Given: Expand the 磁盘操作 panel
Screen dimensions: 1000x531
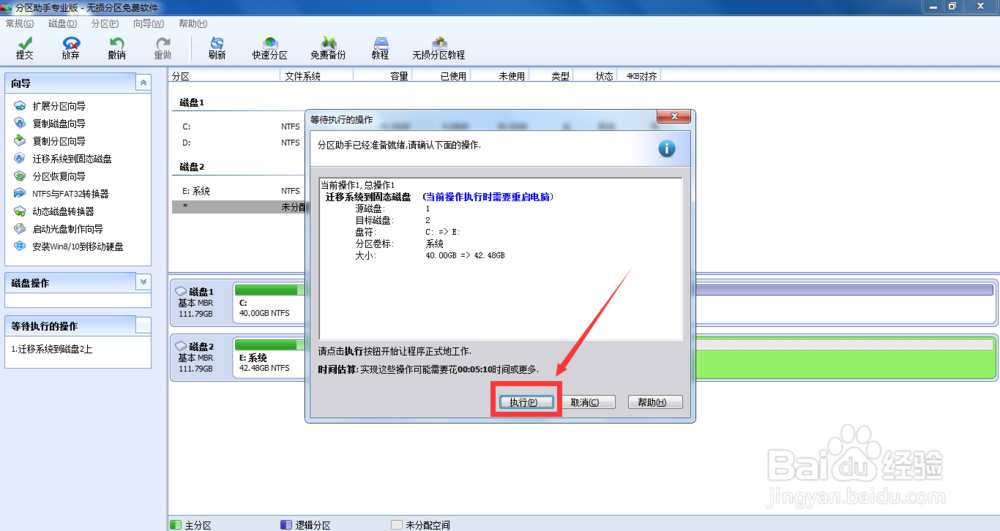Looking at the screenshot, I should click(x=143, y=282).
